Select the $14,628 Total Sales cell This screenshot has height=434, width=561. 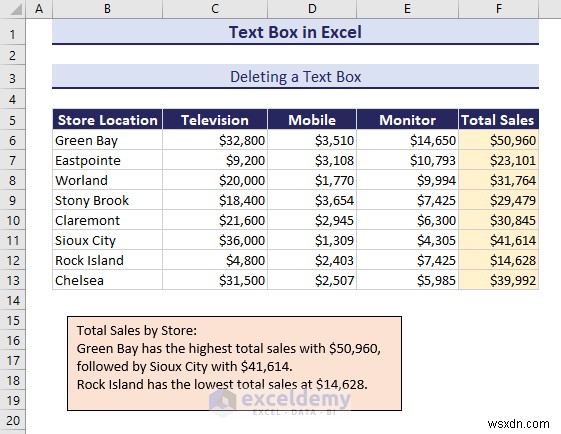tap(498, 260)
